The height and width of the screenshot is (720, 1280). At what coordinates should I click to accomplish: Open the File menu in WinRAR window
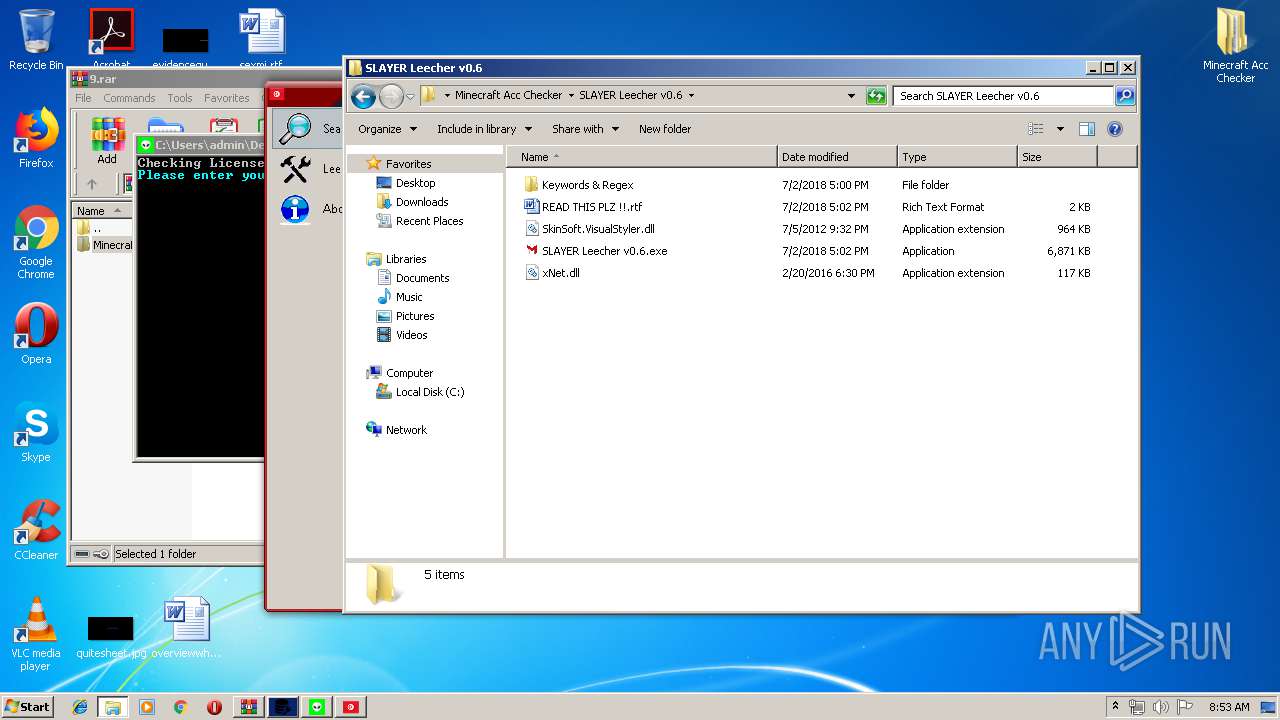coord(83,98)
